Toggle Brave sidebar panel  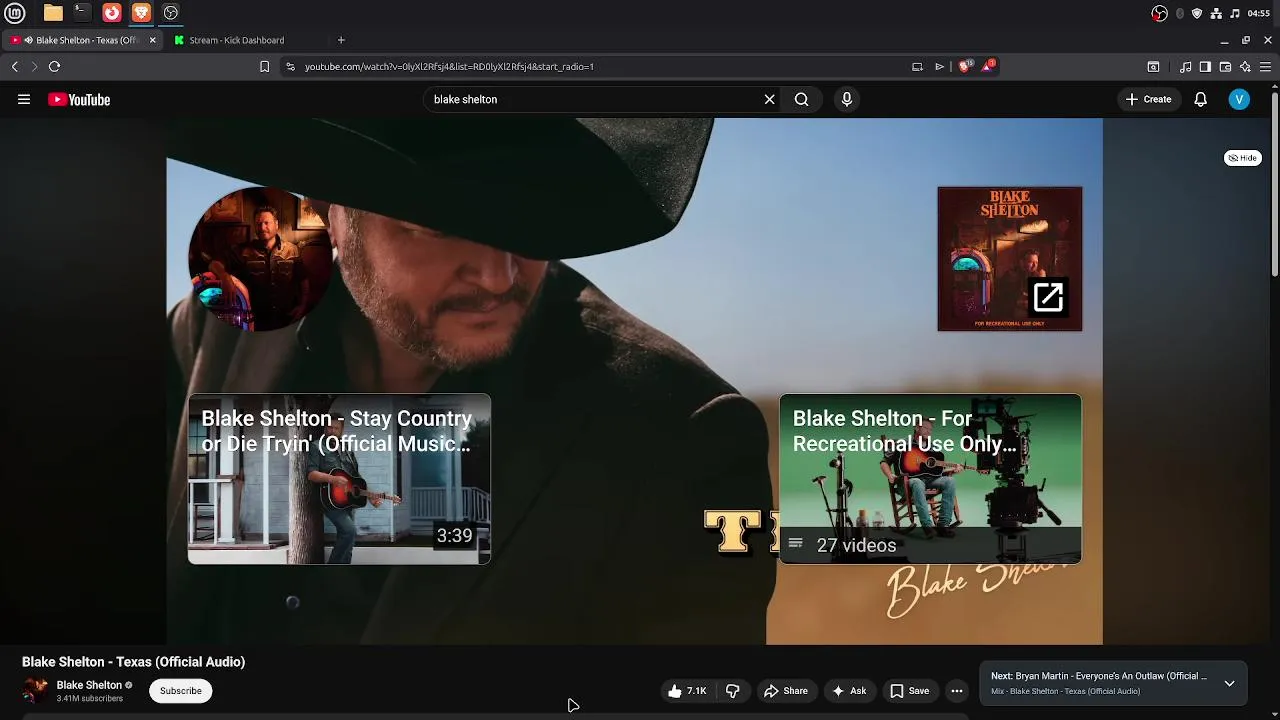[1205, 67]
